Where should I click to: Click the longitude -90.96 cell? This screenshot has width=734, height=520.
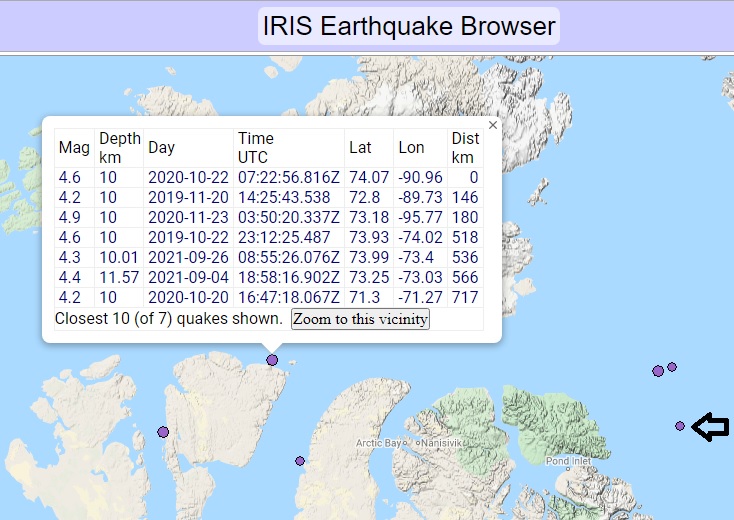pyautogui.click(x=420, y=177)
